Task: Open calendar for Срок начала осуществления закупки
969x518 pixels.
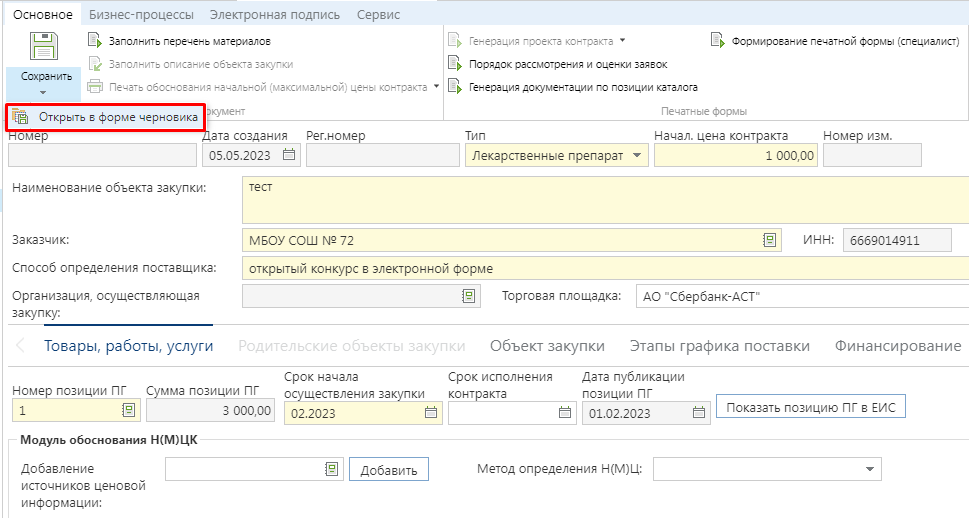Action: (x=431, y=413)
